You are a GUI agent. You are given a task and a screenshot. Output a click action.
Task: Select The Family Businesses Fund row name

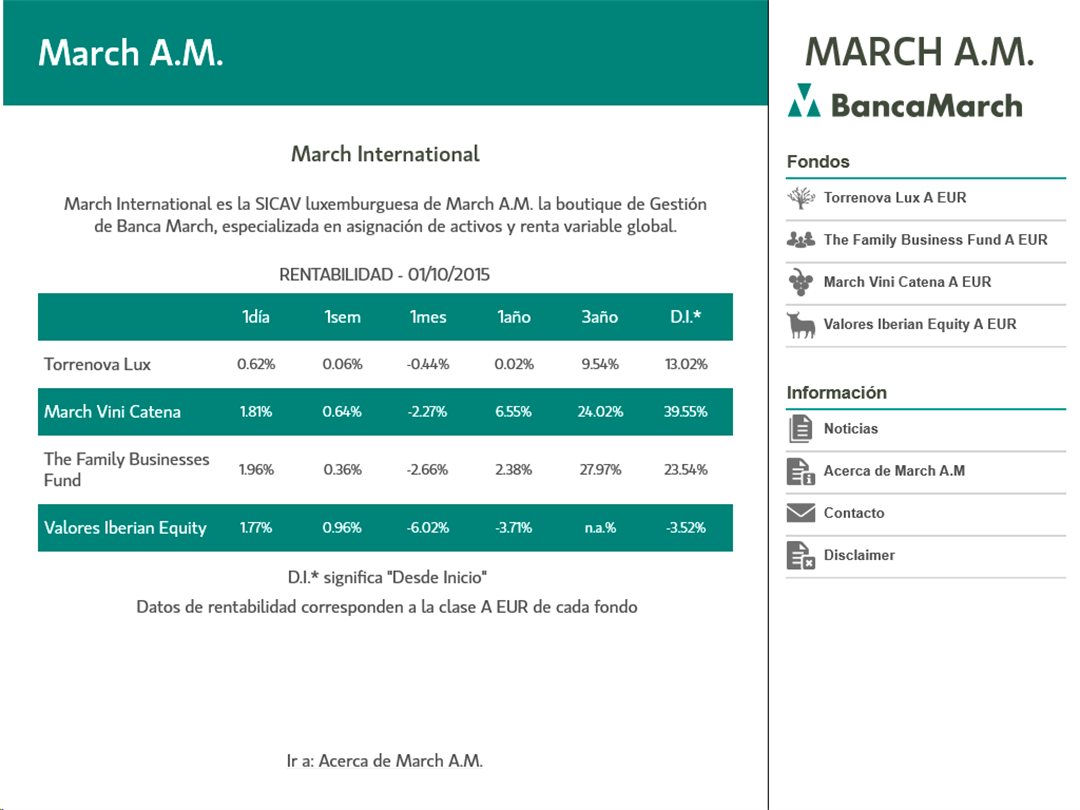coord(127,470)
